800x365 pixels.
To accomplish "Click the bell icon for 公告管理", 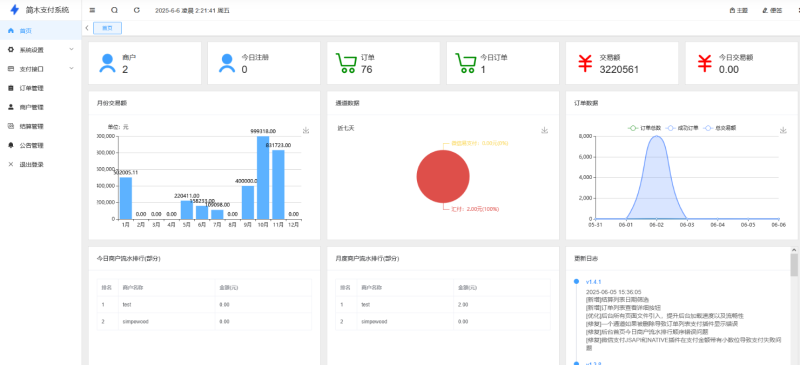I will [11, 145].
